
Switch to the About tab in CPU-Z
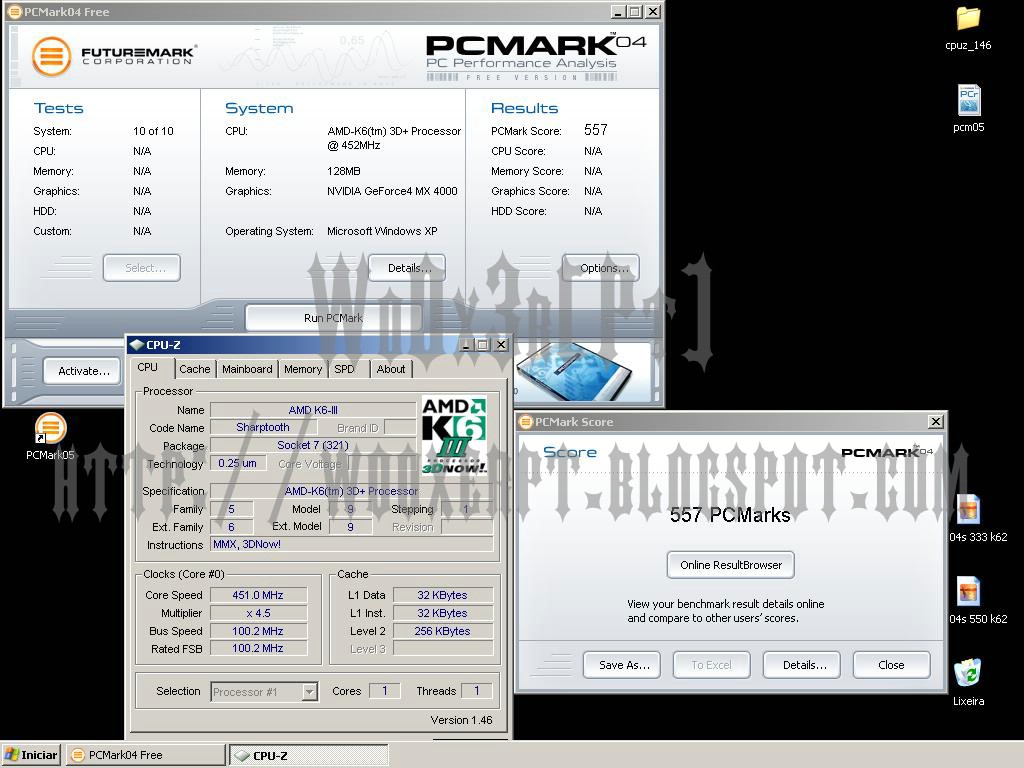coord(391,369)
